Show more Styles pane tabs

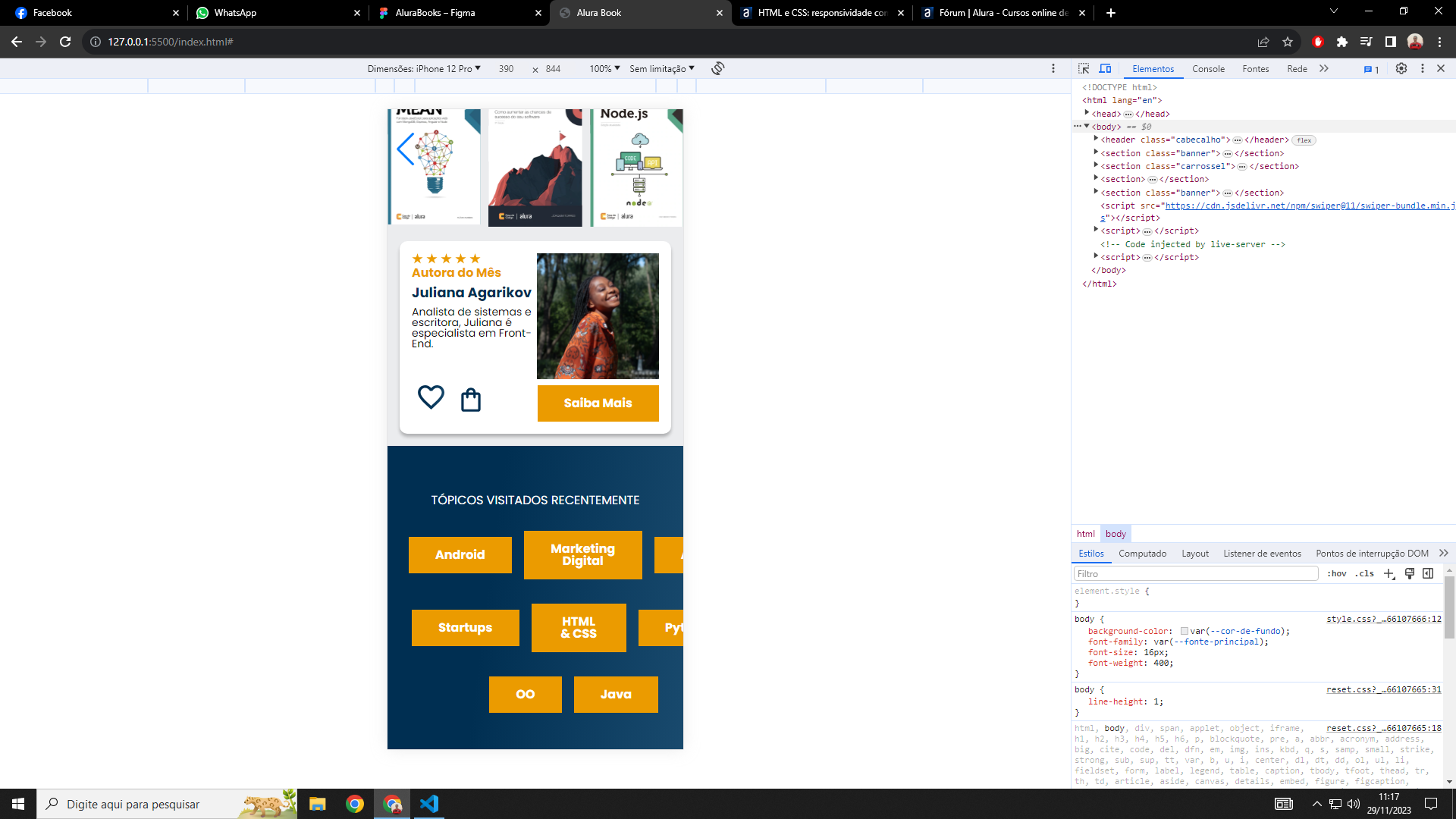(1443, 553)
